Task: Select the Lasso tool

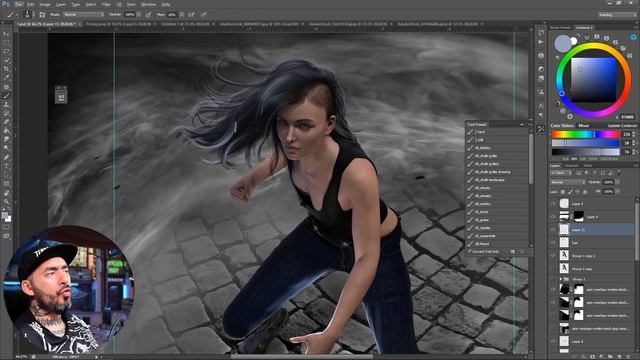Action: (6, 52)
